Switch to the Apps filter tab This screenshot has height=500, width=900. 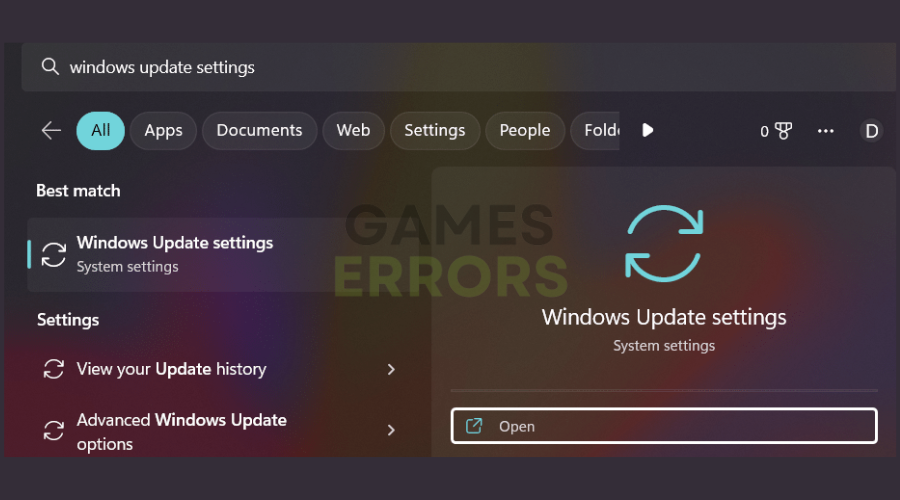(164, 130)
